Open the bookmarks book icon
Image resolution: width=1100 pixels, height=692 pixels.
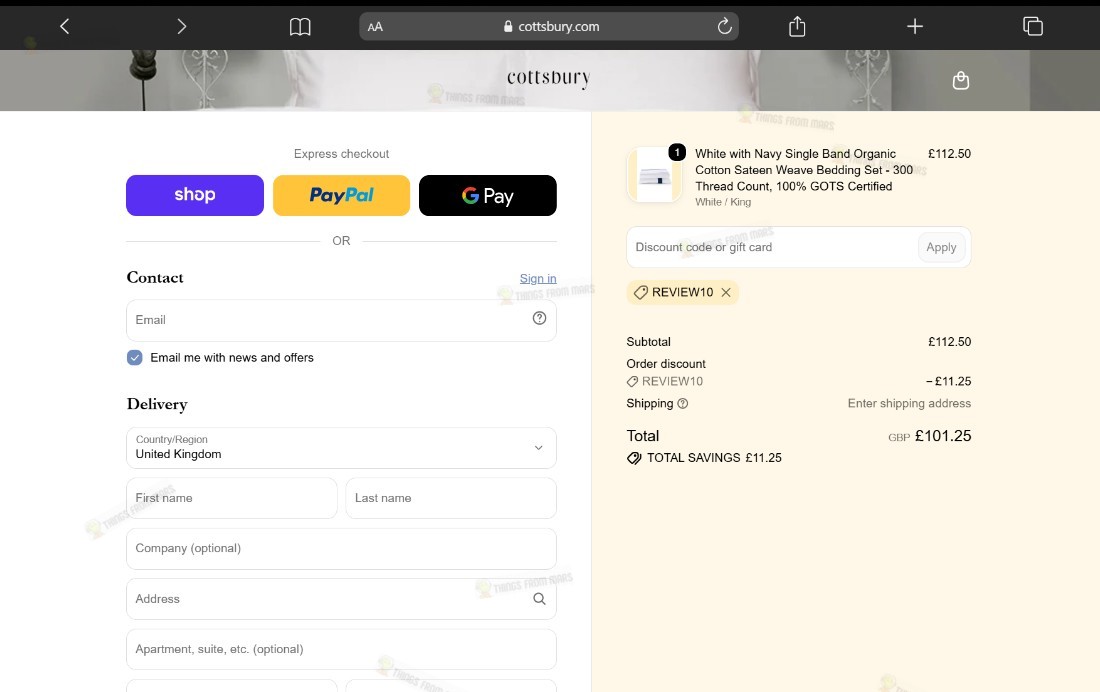coord(300,27)
